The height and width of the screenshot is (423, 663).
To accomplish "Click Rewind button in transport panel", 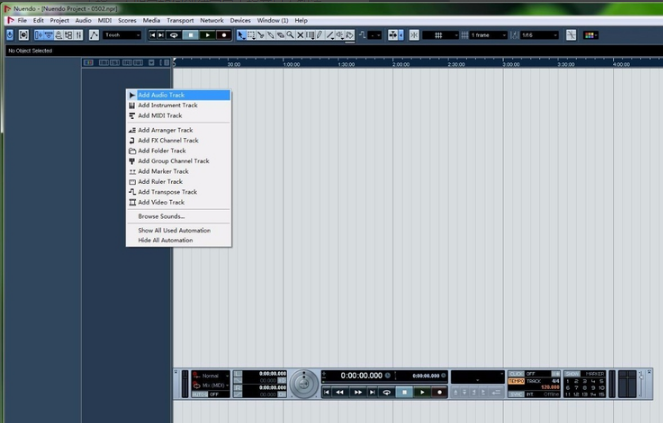I will (341, 393).
